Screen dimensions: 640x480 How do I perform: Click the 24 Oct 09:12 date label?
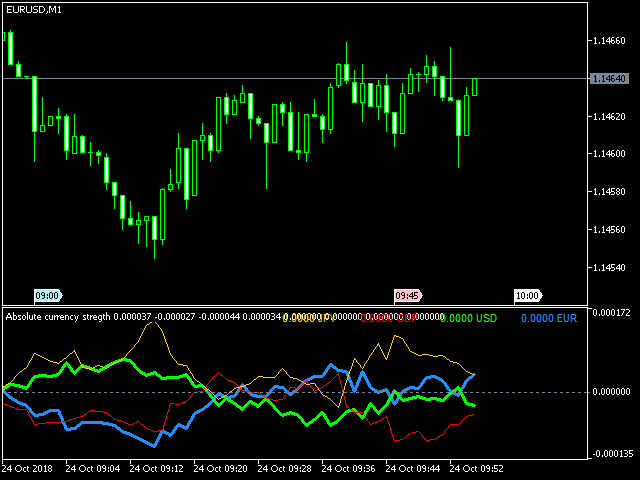(160, 468)
